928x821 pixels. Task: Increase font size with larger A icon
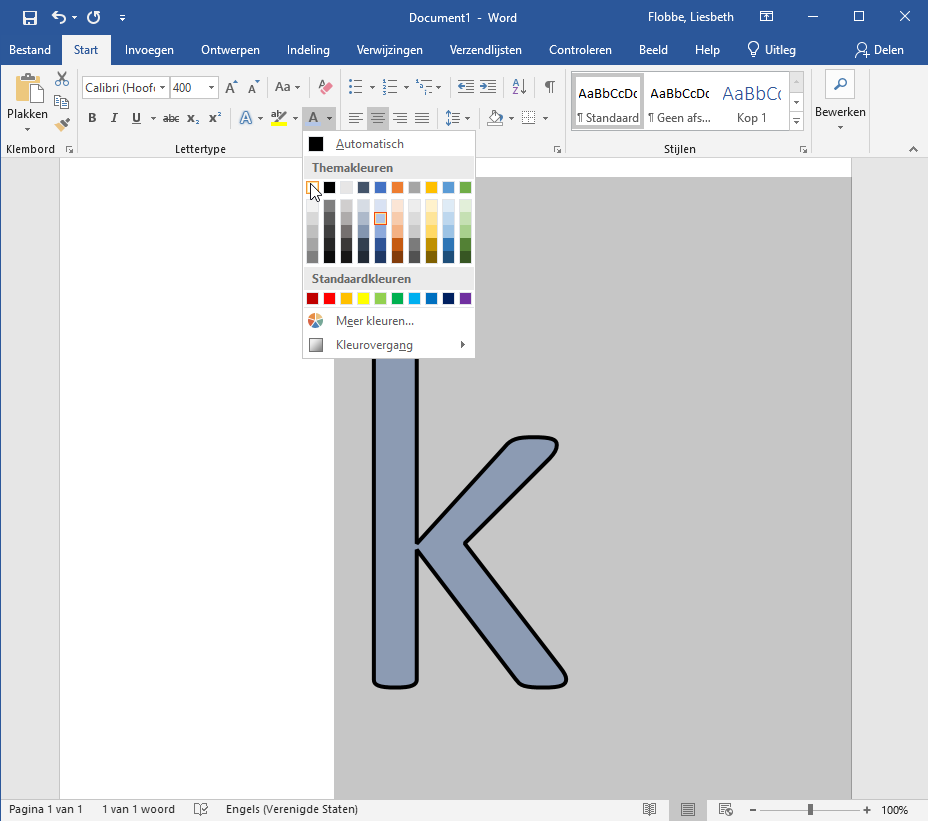tap(231, 88)
